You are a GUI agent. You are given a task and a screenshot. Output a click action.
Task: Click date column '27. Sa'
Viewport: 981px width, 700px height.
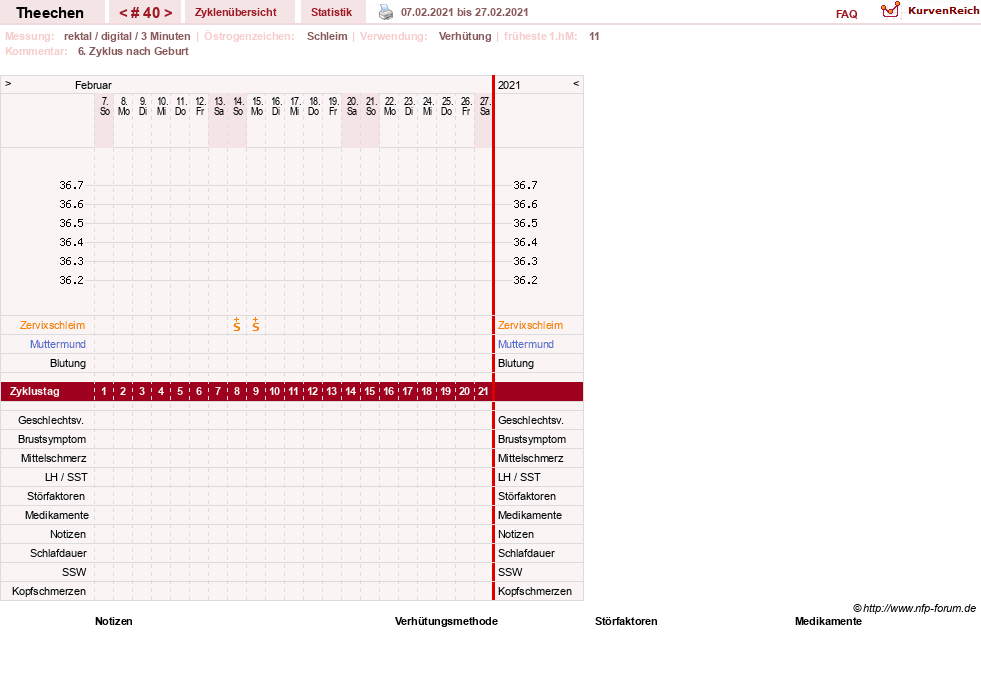(484, 106)
